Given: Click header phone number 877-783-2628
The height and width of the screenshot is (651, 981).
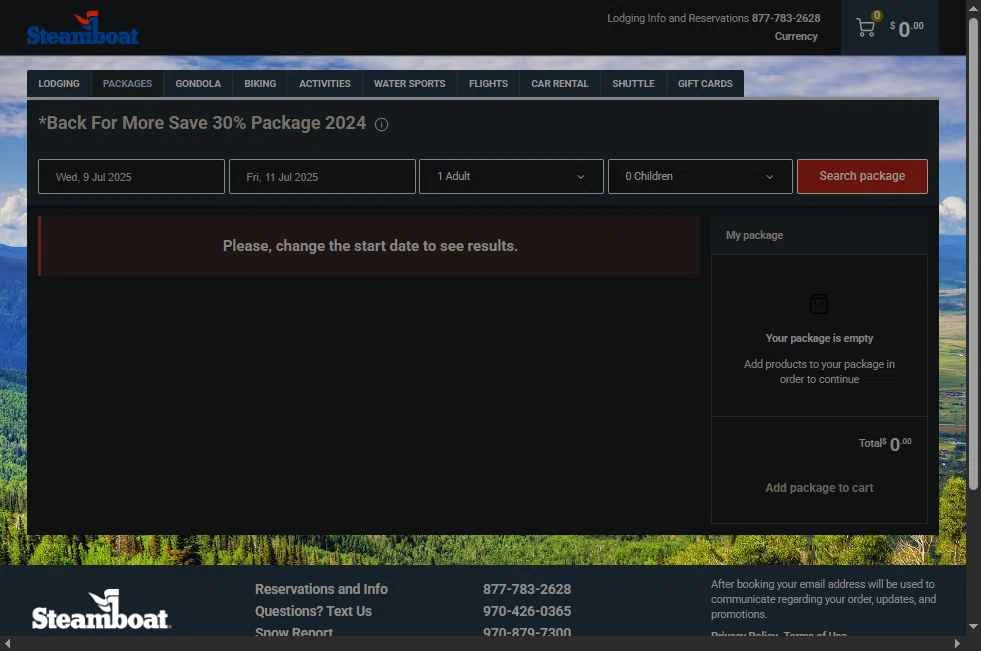Looking at the screenshot, I should [786, 18].
